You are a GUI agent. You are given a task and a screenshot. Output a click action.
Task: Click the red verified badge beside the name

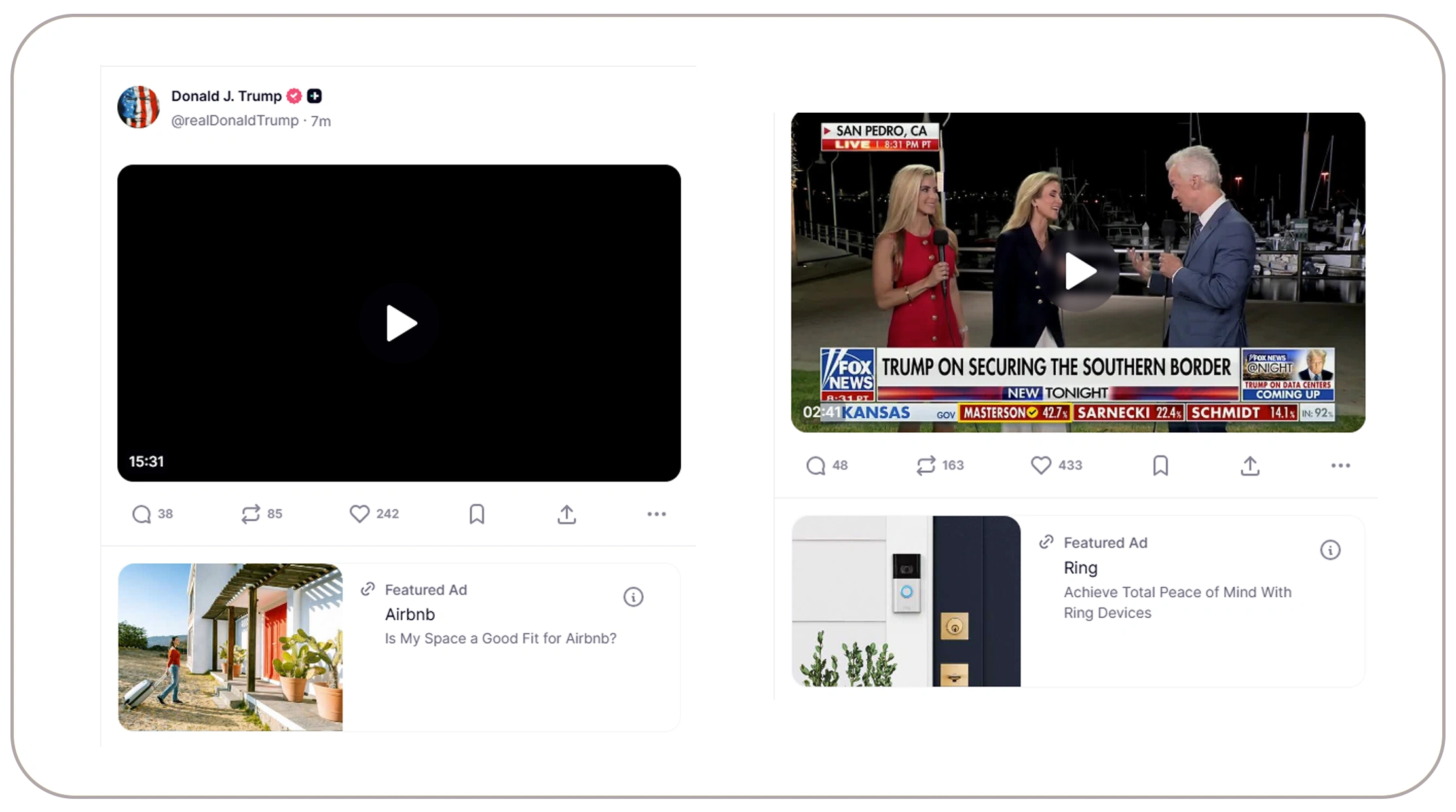coord(295,96)
